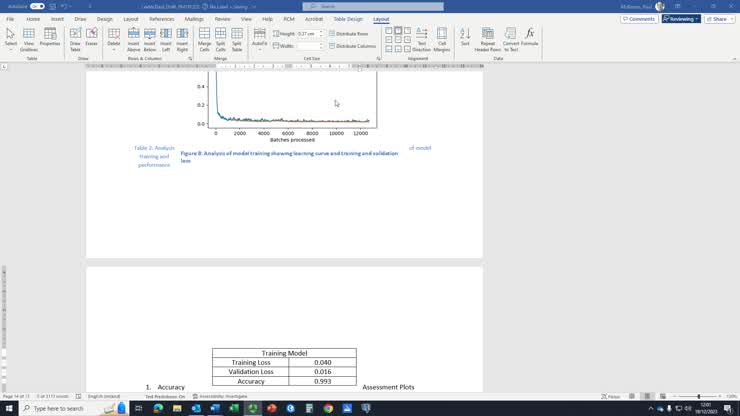Open the Formula dialog icon
The image size is (740, 416).
pos(529,38)
